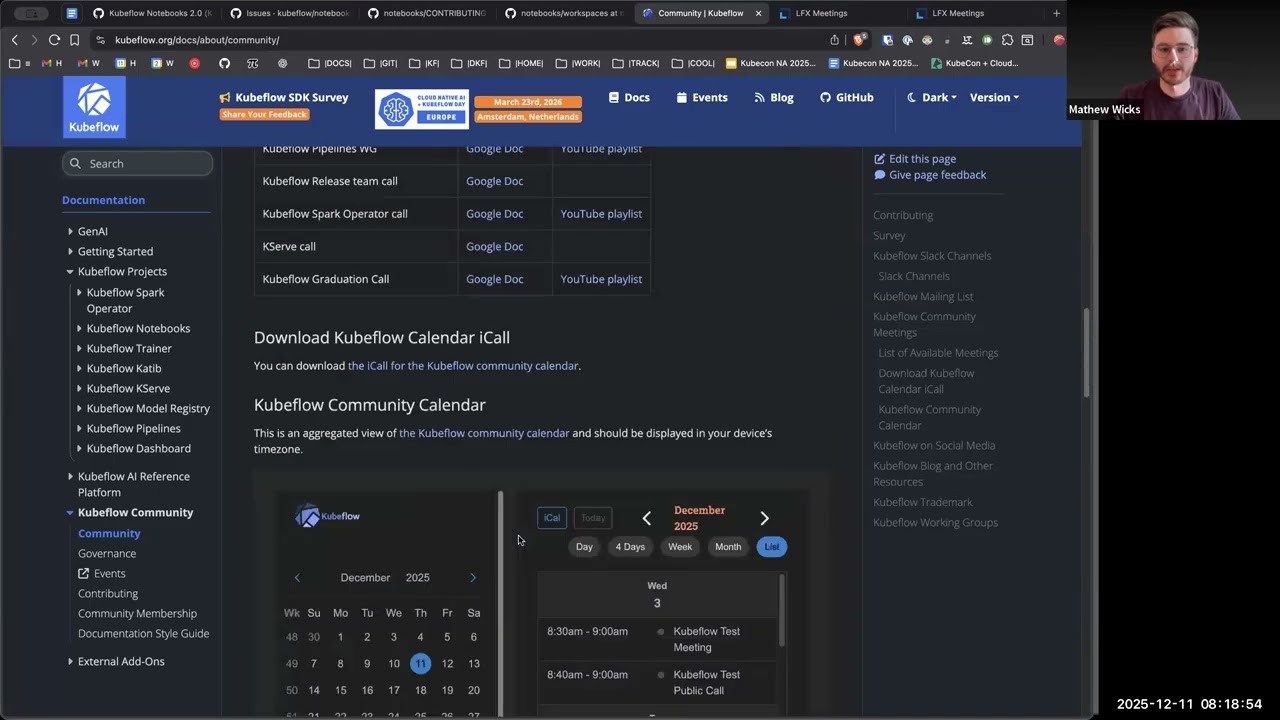Image resolution: width=1280 pixels, height=720 pixels.
Task: Click the share icon in address bar
Action: [x=834, y=40]
